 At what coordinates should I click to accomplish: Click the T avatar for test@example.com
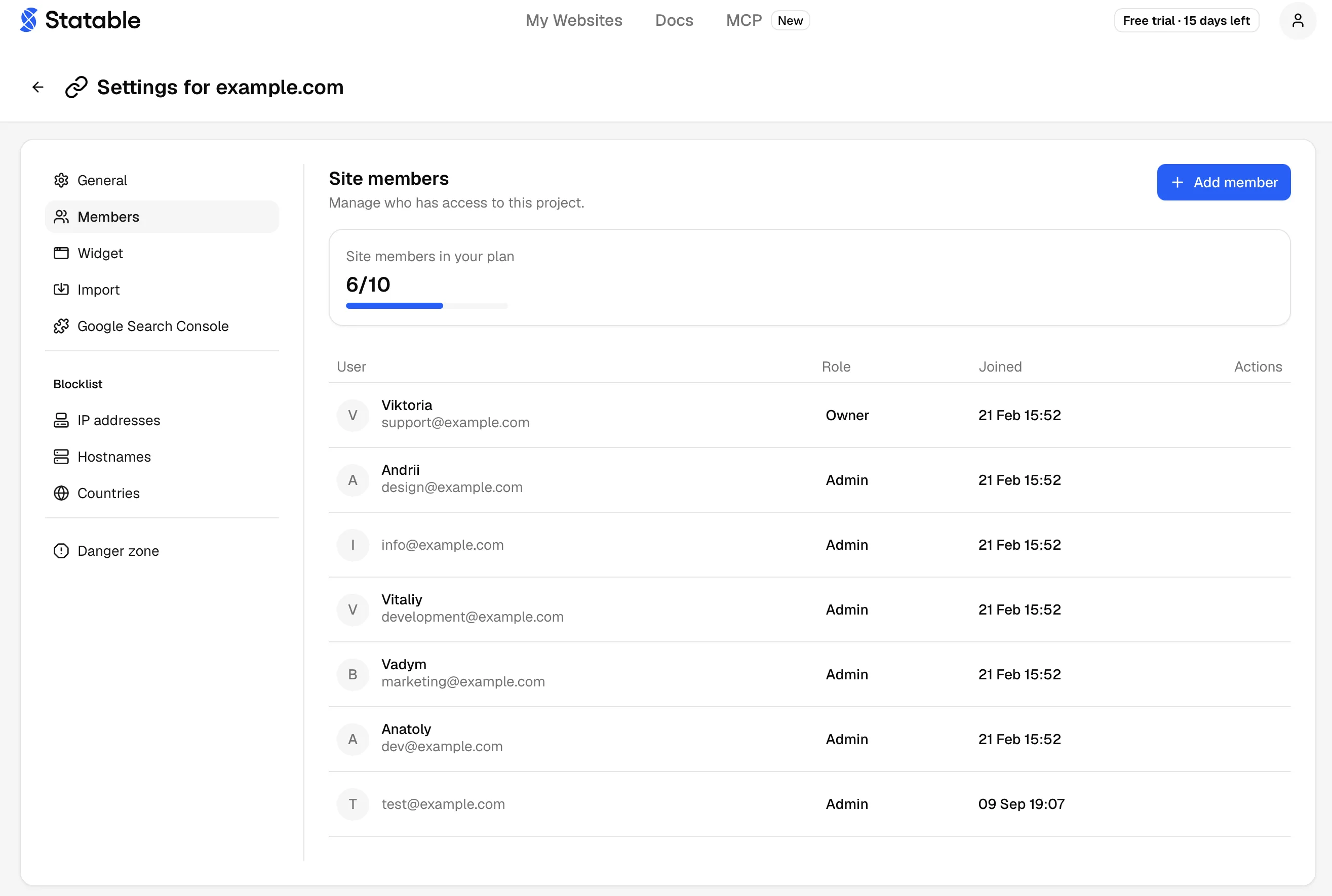352,804
